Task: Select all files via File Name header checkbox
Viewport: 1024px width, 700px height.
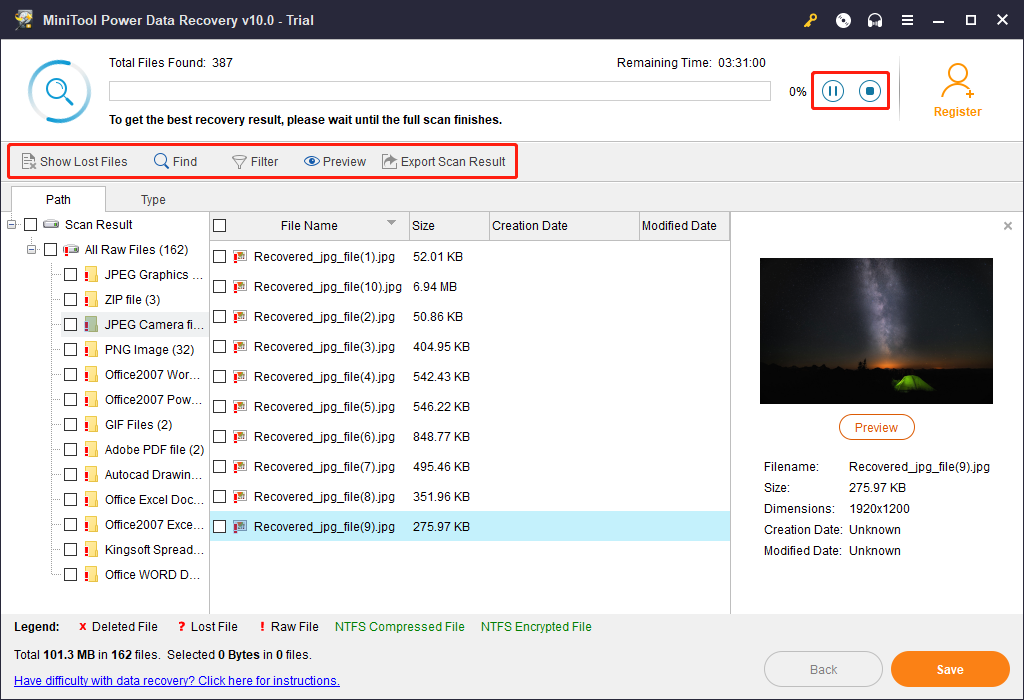Action: tap(220, 226)
